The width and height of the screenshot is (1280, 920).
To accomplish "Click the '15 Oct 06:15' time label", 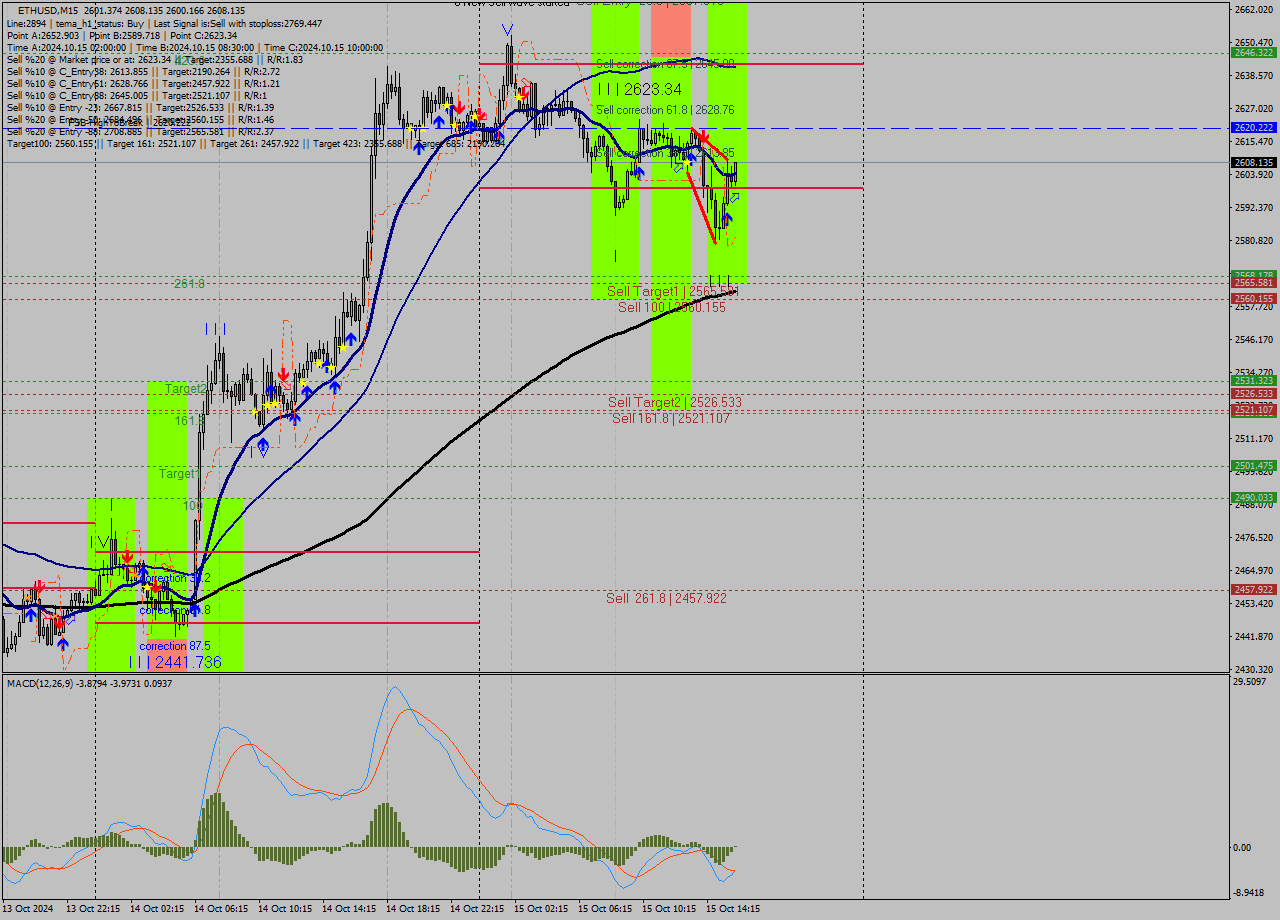I will 606,909.
